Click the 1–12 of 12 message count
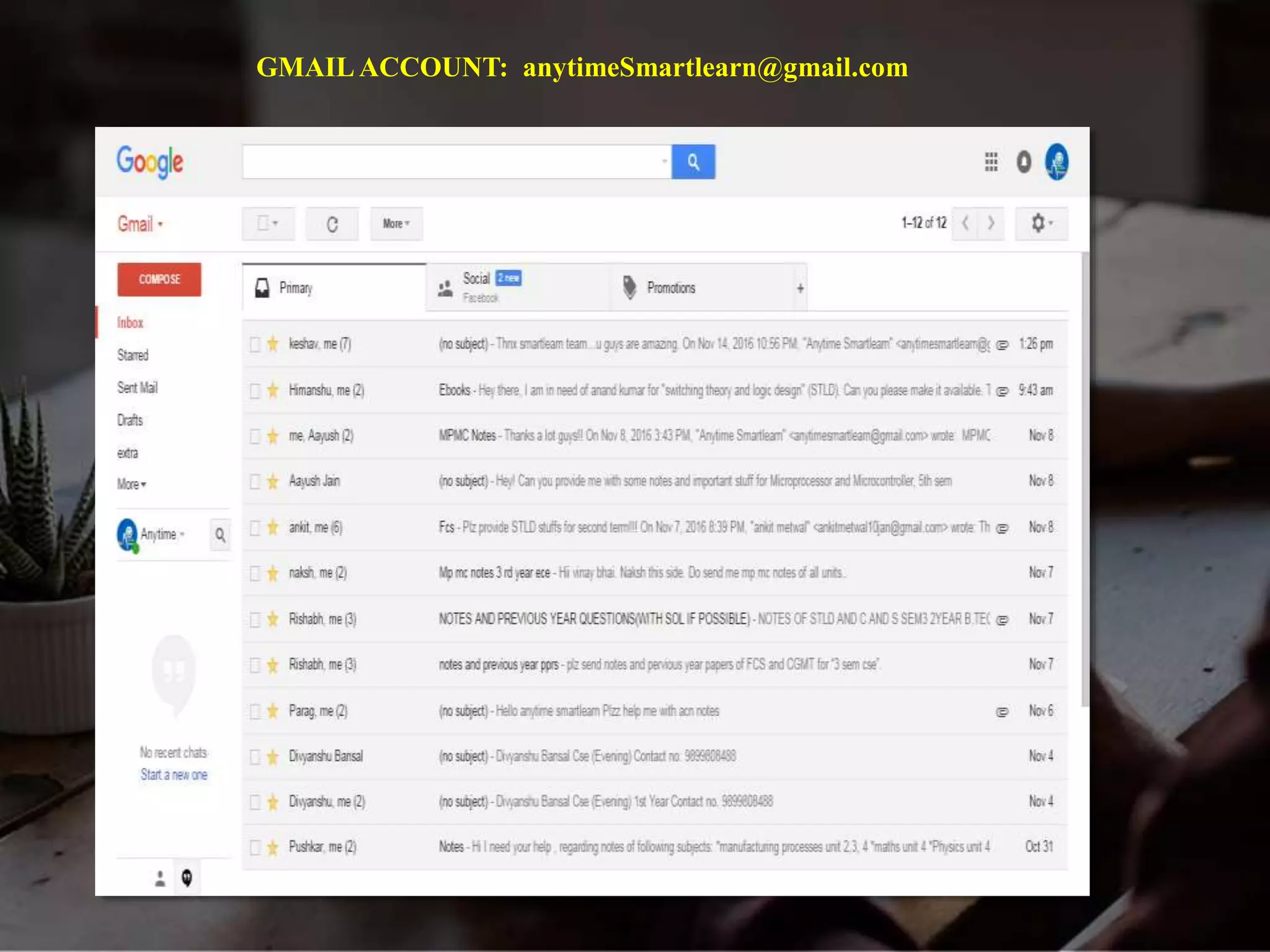Screen dimensions: 1270x952 click(x=924, y=223)
